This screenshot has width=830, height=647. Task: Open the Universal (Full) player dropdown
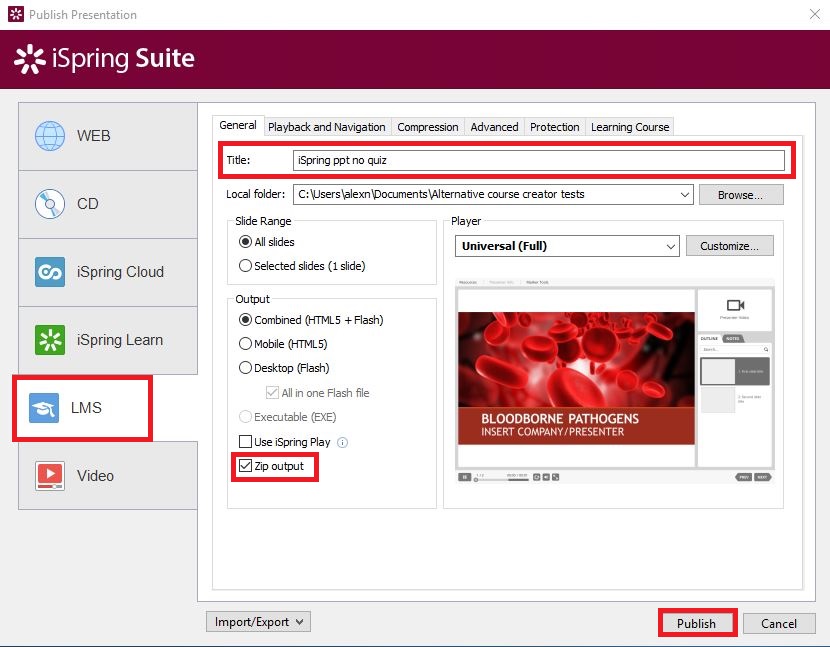click(x=567, y=246)
